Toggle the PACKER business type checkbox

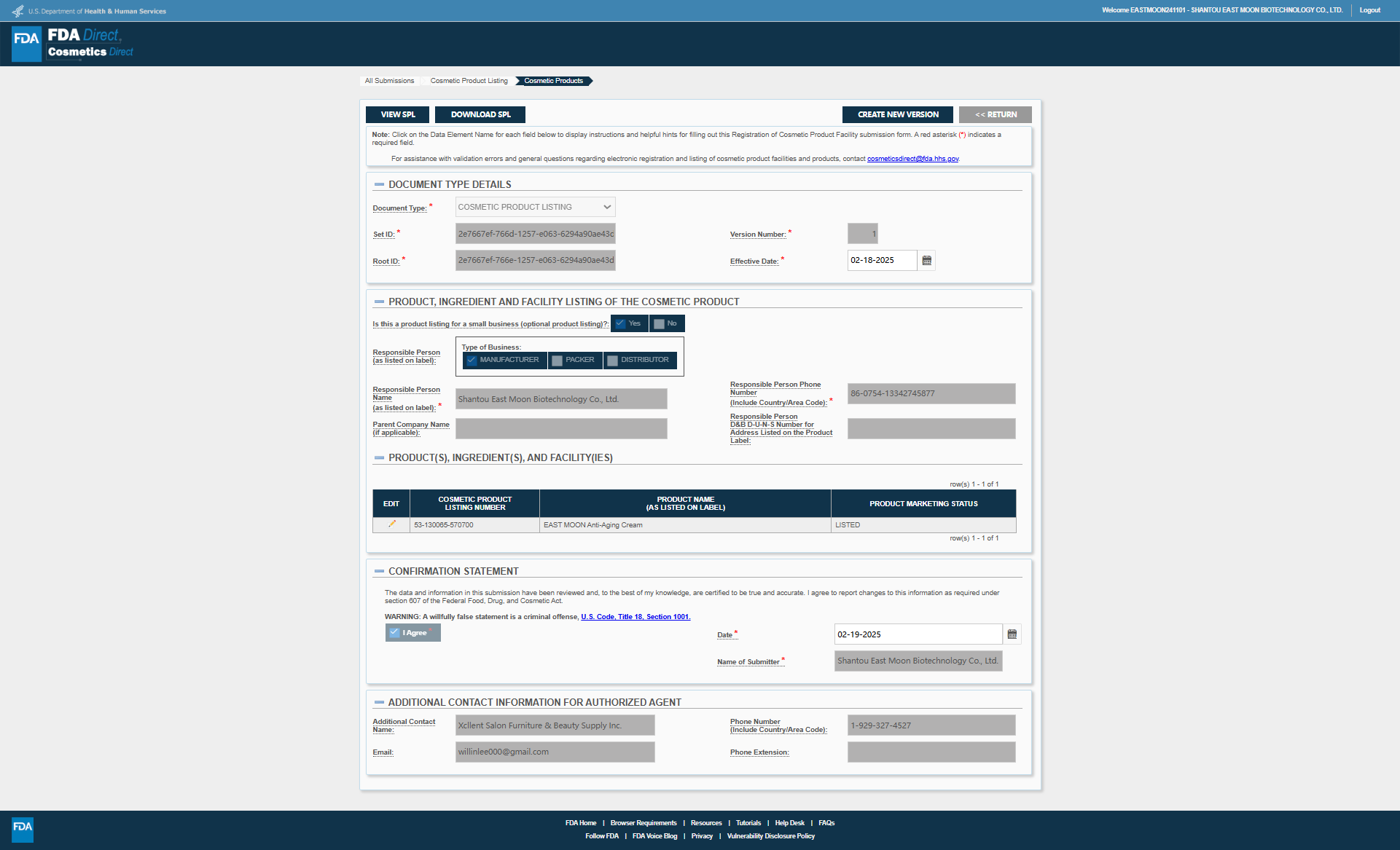558,361
